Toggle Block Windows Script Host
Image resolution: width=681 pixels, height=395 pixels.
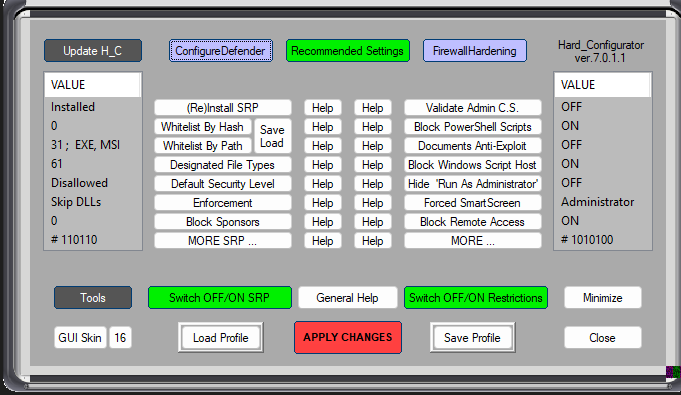473,165
